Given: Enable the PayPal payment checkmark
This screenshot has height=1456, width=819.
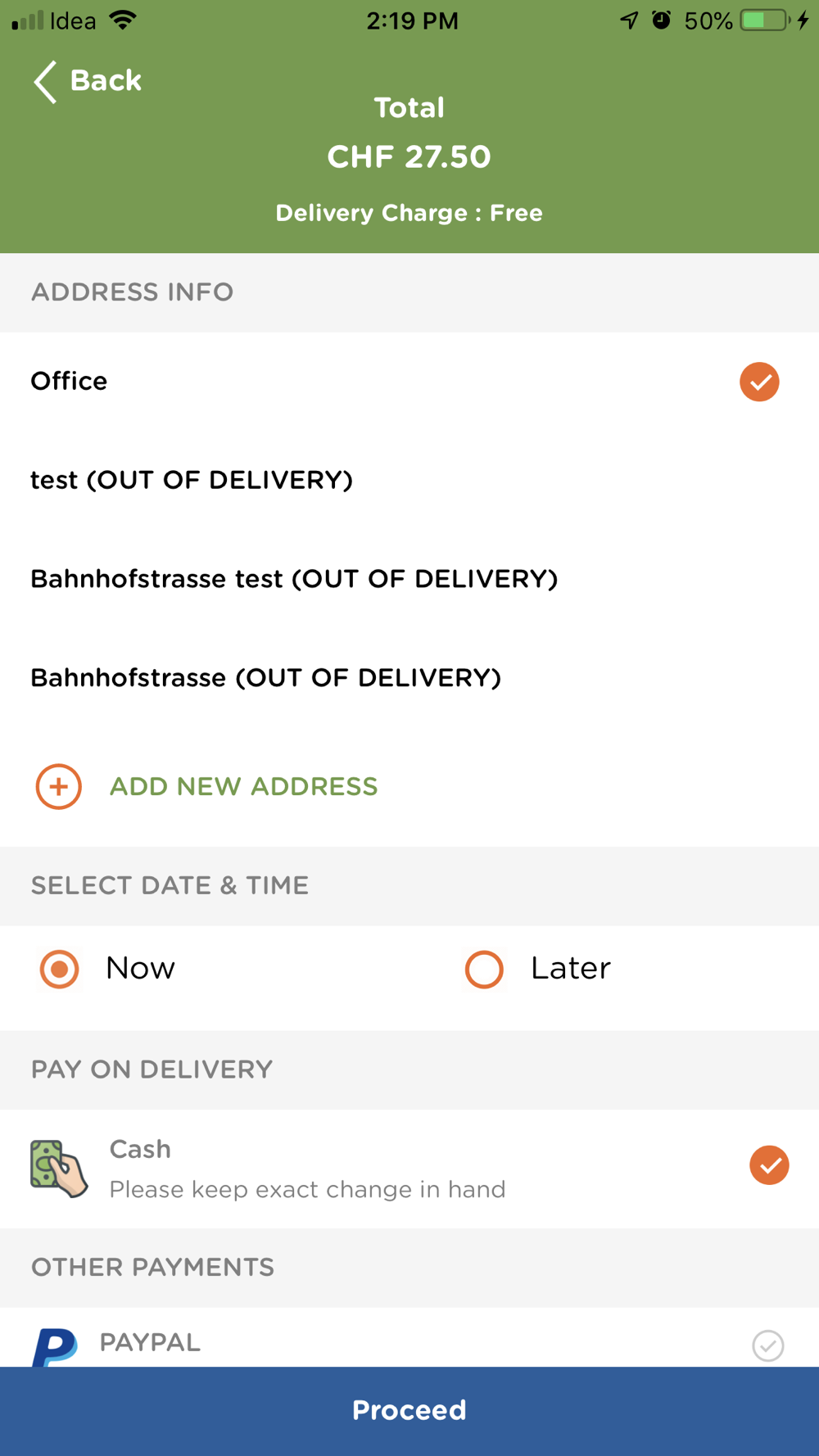Looking at the screenshot, I should click(x=768, y=1345).
